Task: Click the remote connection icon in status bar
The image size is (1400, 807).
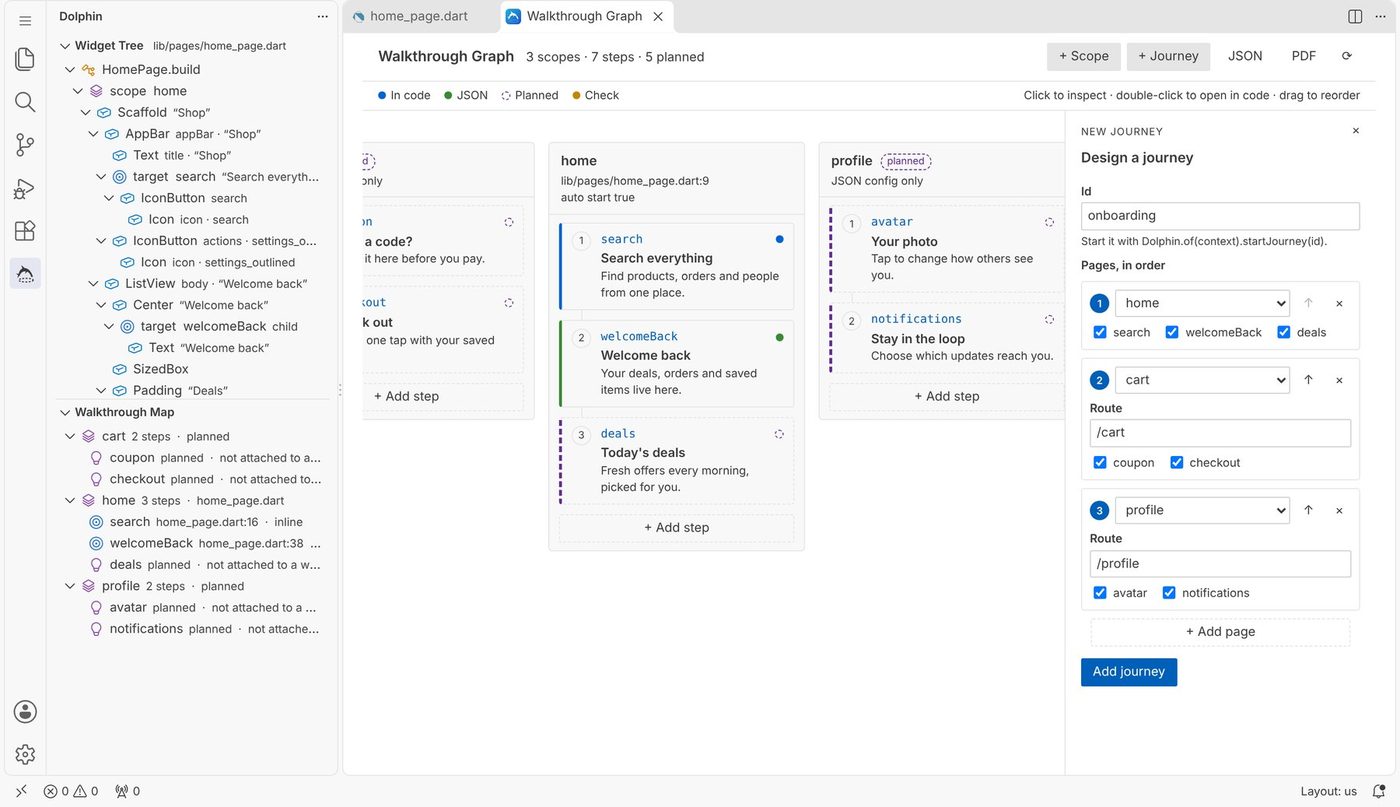Action: pyautogui.click(x=21, y=791)
